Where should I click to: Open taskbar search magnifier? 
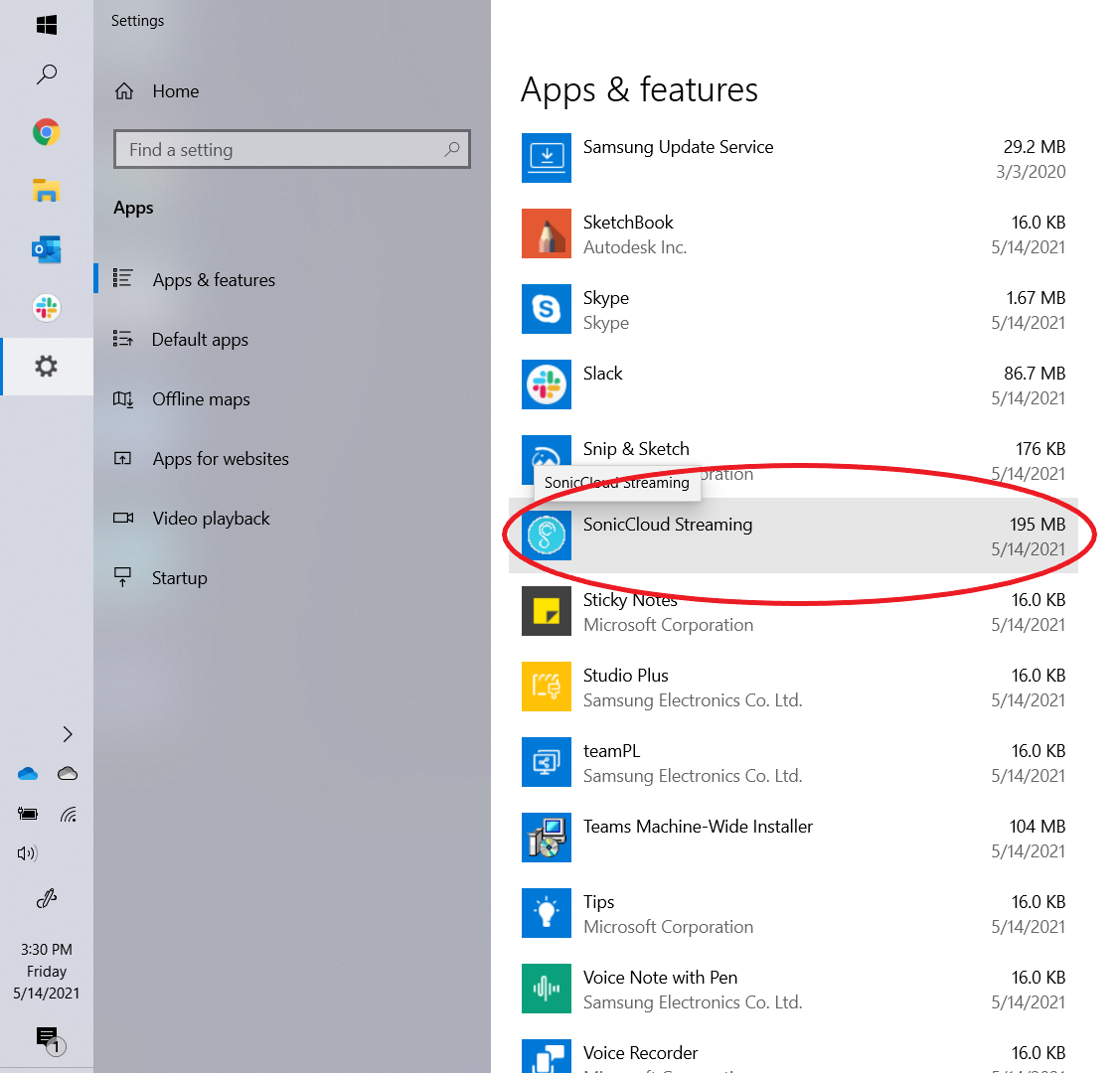[46, 75]
